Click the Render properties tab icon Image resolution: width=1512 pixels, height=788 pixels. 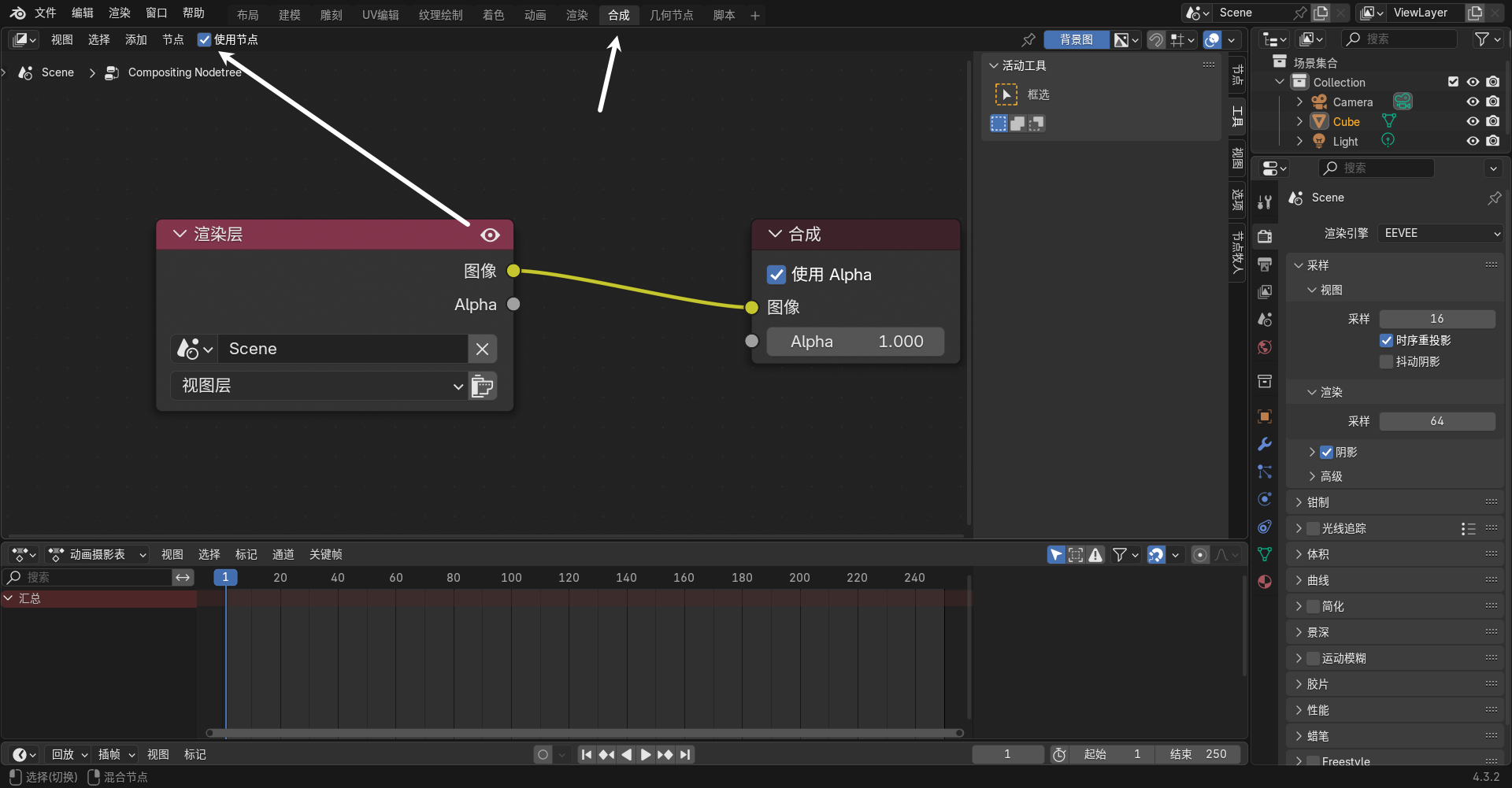click(1265, 236)
